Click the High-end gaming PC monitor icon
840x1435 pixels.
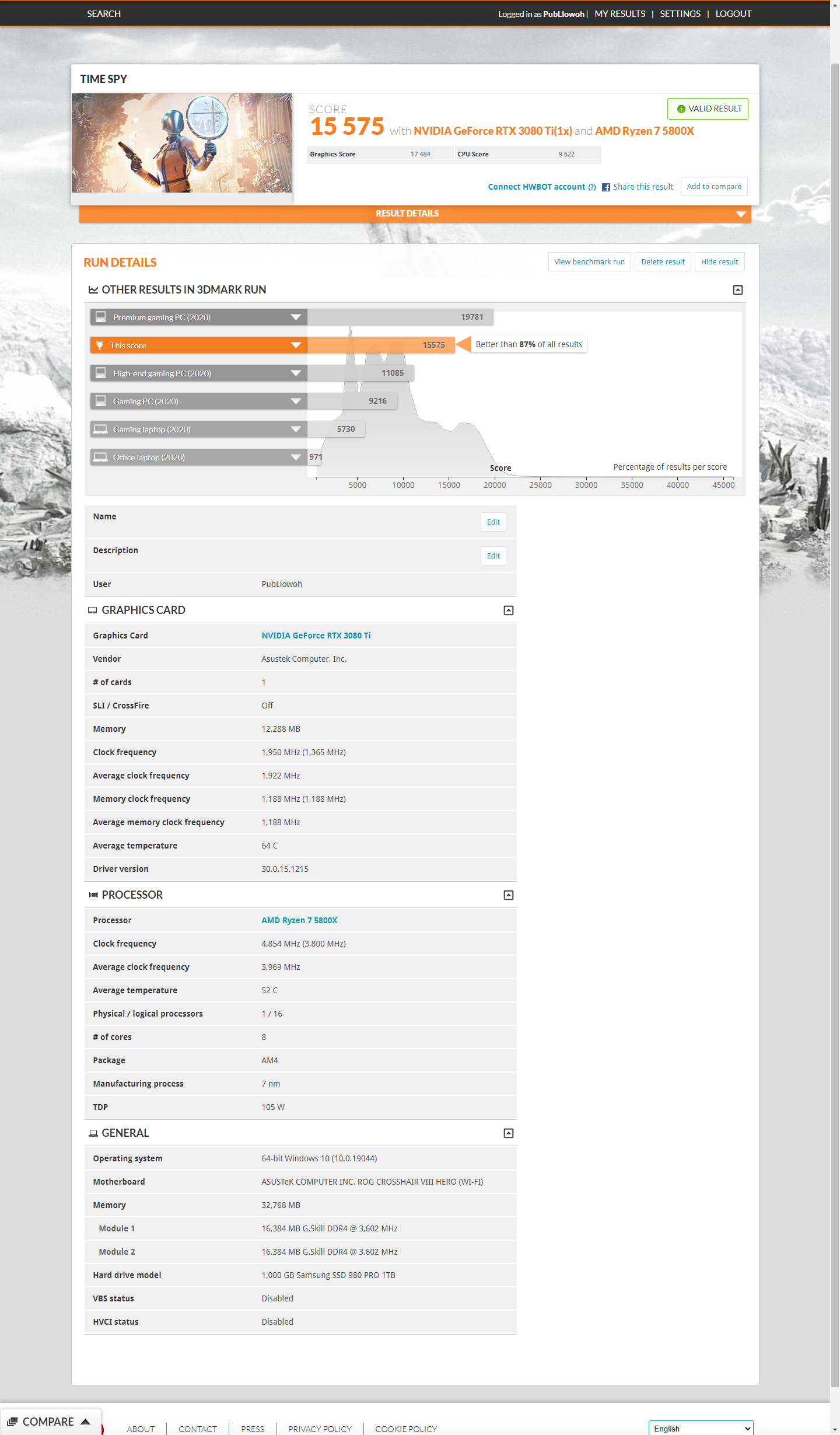pos(101,373)
